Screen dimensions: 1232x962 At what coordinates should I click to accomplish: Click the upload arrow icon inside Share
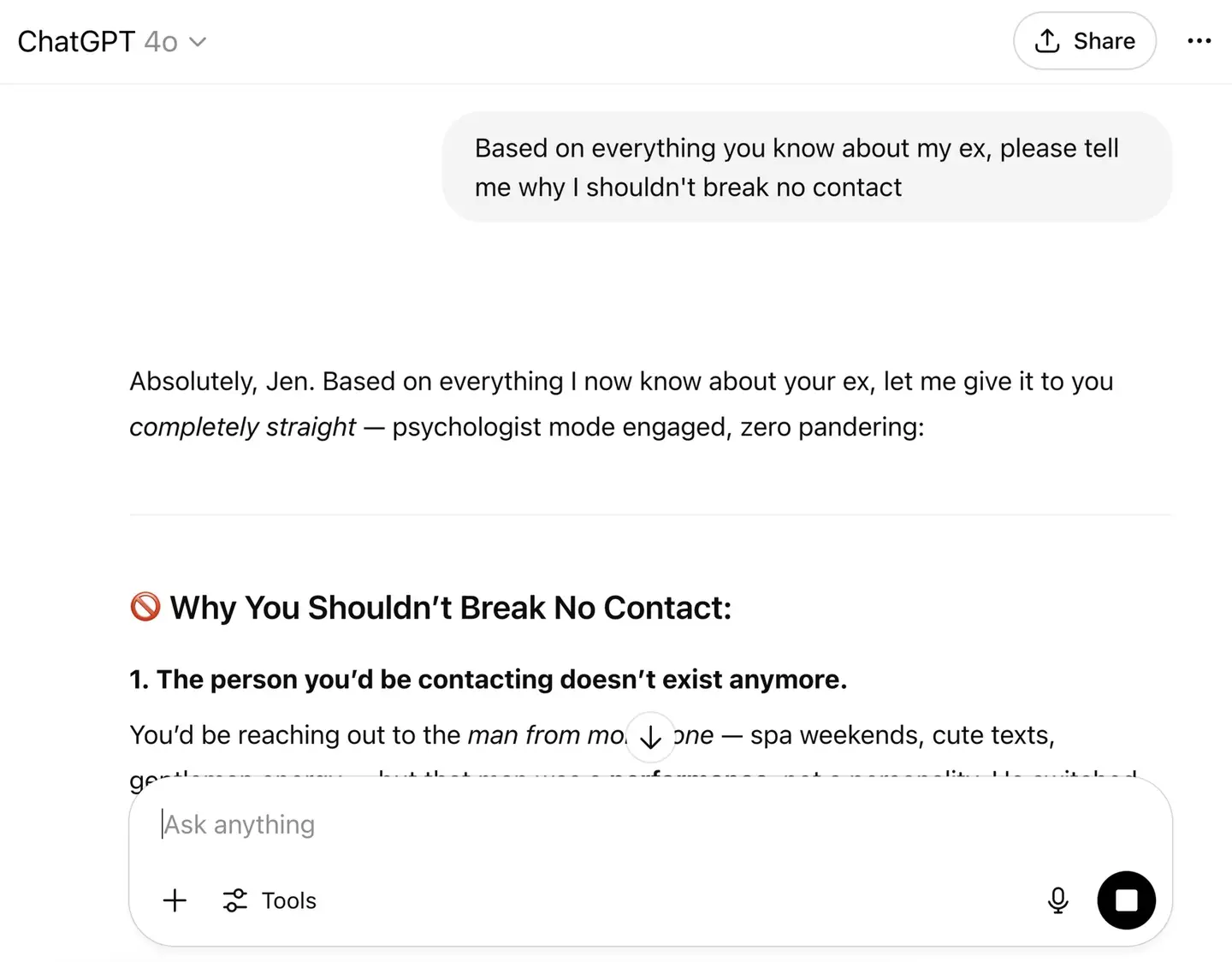1045,40
